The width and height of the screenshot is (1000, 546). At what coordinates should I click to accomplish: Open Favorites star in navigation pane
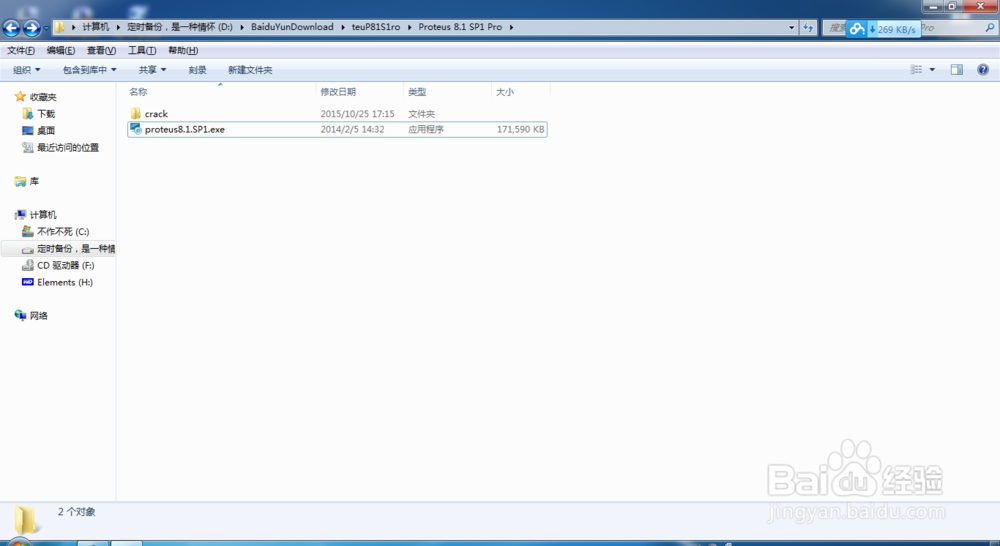20,96
